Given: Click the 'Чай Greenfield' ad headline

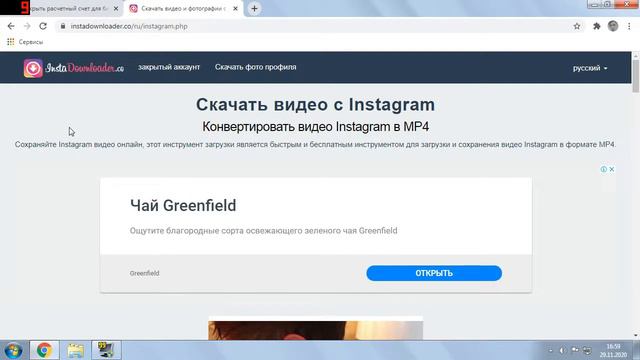Looking at the screenshot, I should pyautogui.click(x=183, y=205).
